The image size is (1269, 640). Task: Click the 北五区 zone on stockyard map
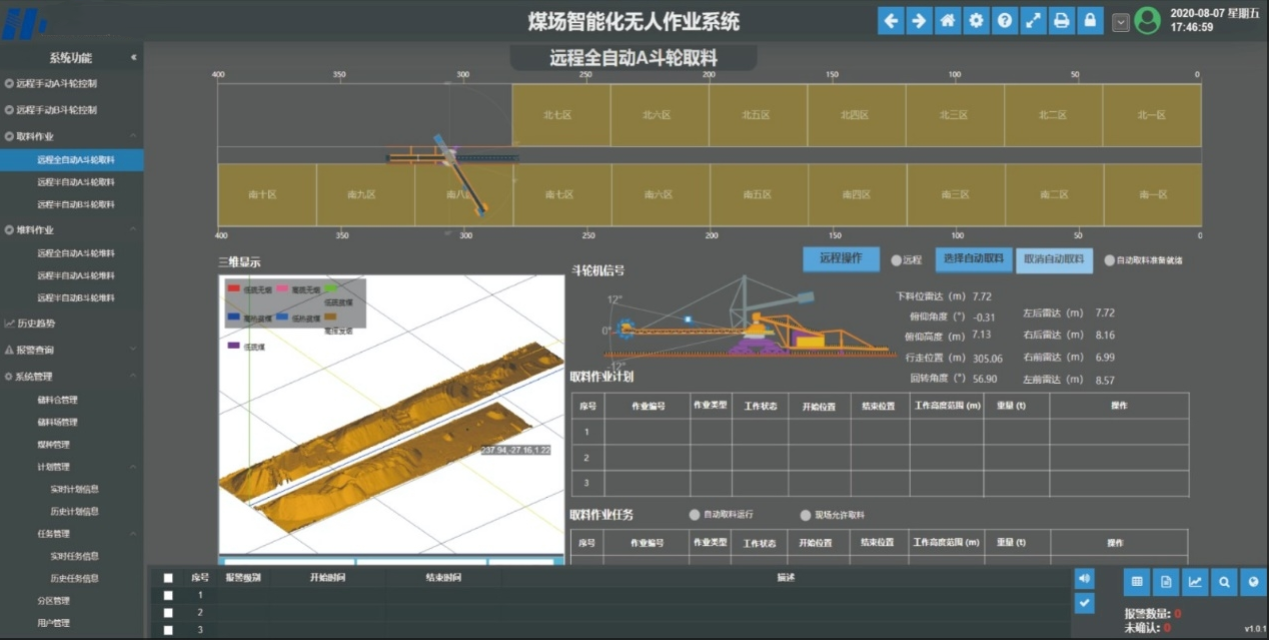click(756, 115)
